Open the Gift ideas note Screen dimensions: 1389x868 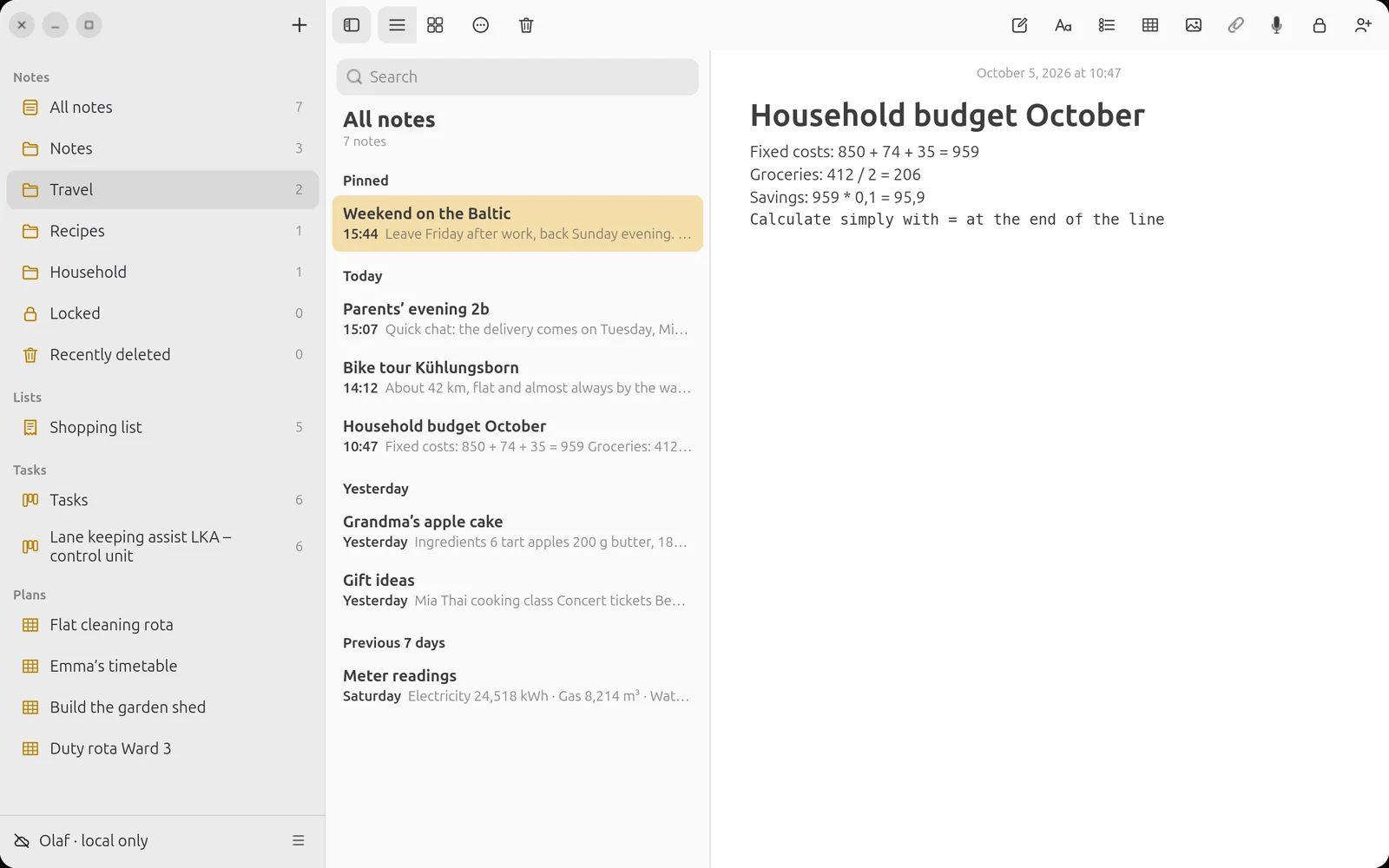517,590
